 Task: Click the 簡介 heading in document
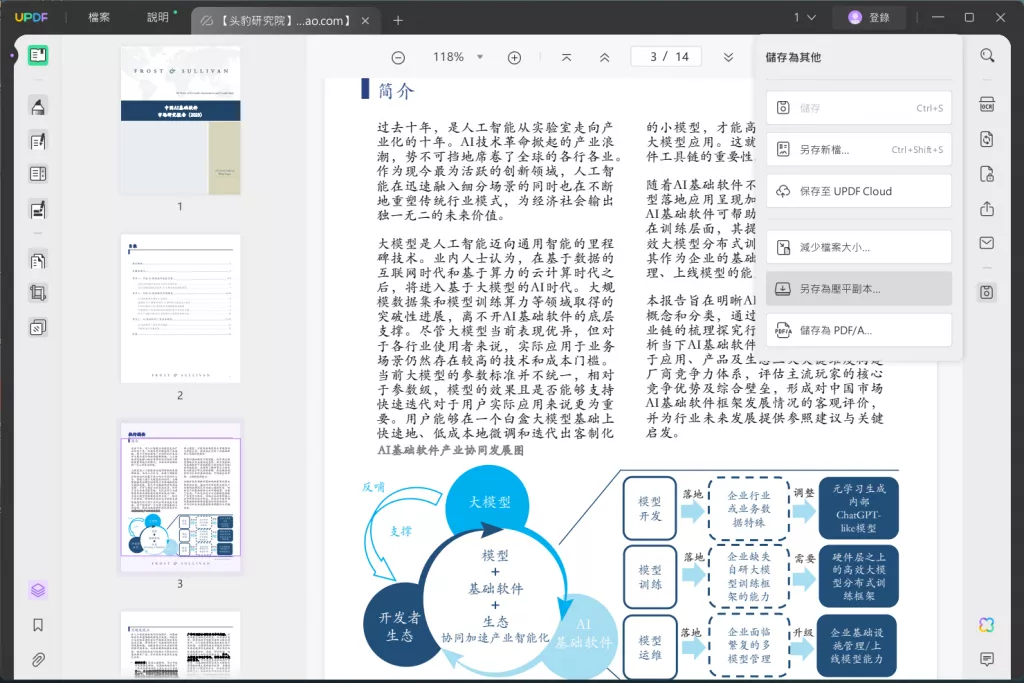pyautogui.click(x=396, y=91)
